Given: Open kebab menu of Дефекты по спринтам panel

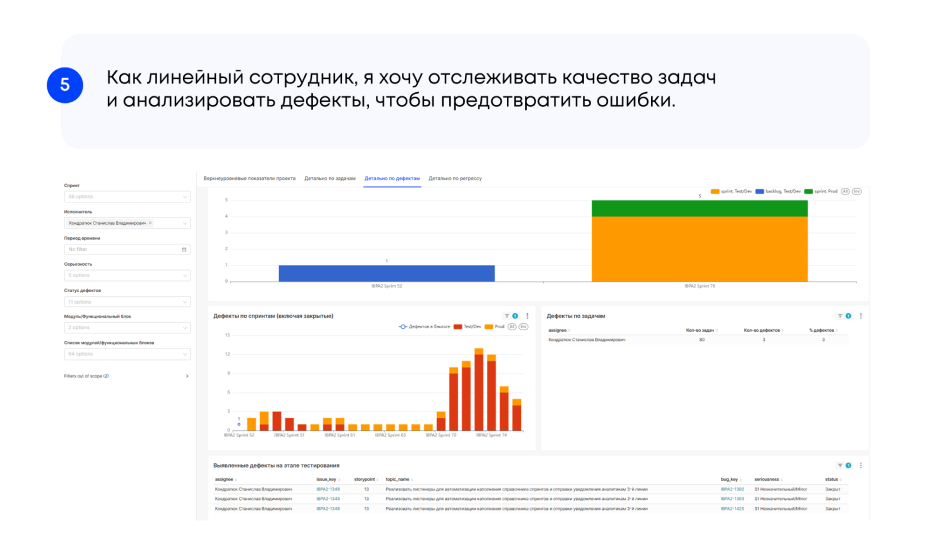Looking at the screenshot, I should point(527,316).
